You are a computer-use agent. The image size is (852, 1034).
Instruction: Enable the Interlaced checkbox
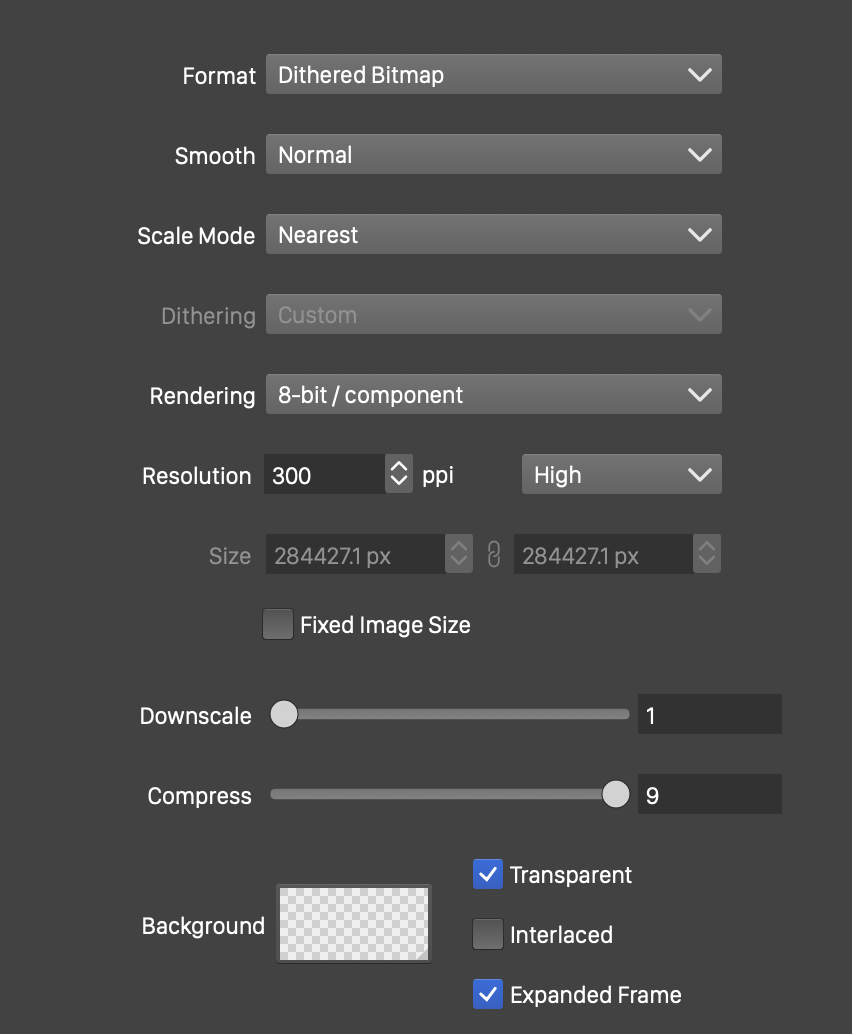[488, 935]
